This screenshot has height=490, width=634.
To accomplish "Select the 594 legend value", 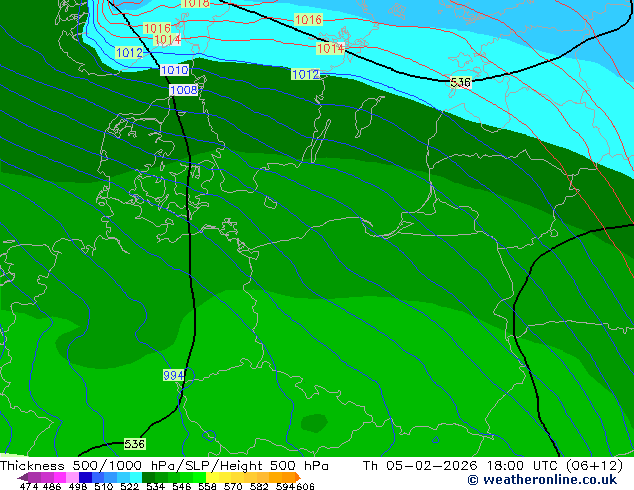I will point(285,486).
